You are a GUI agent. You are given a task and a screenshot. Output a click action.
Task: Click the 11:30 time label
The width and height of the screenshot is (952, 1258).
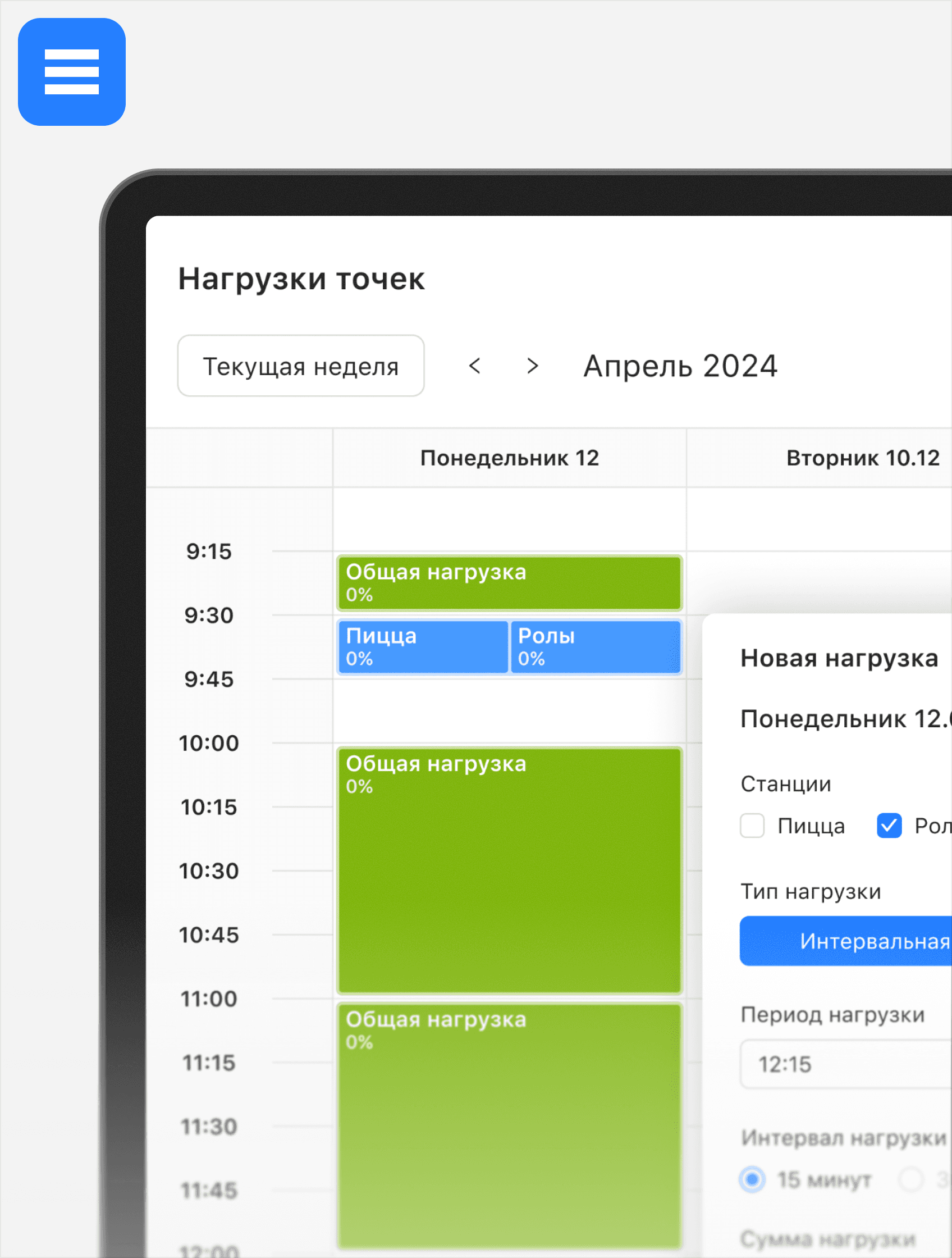pos(209,1127)
